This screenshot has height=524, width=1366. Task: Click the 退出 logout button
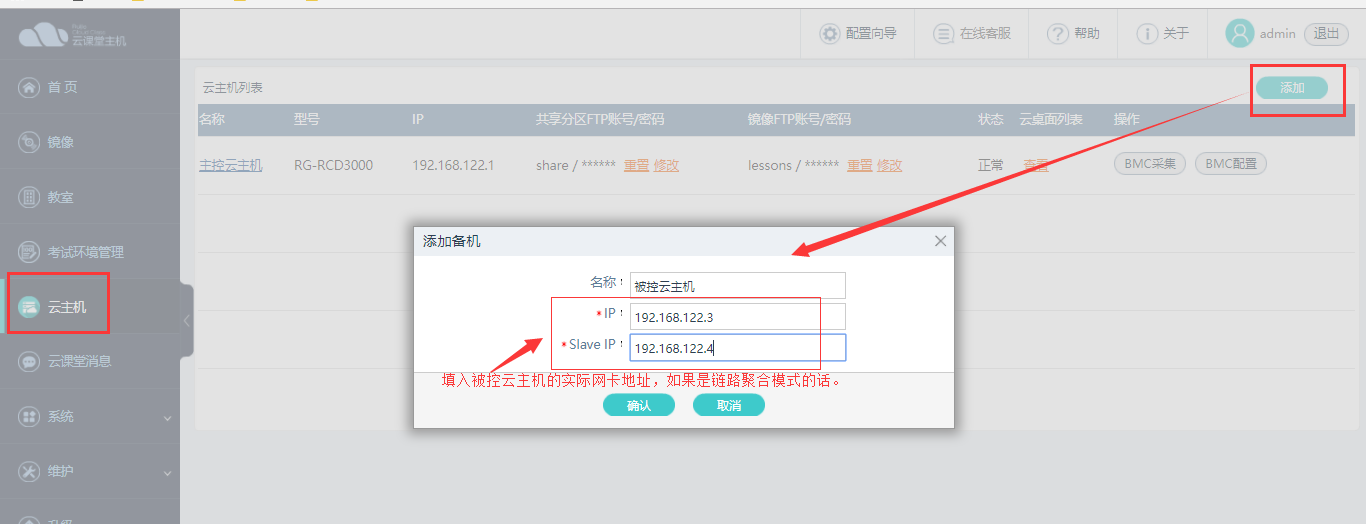(x=1326, y=34)
